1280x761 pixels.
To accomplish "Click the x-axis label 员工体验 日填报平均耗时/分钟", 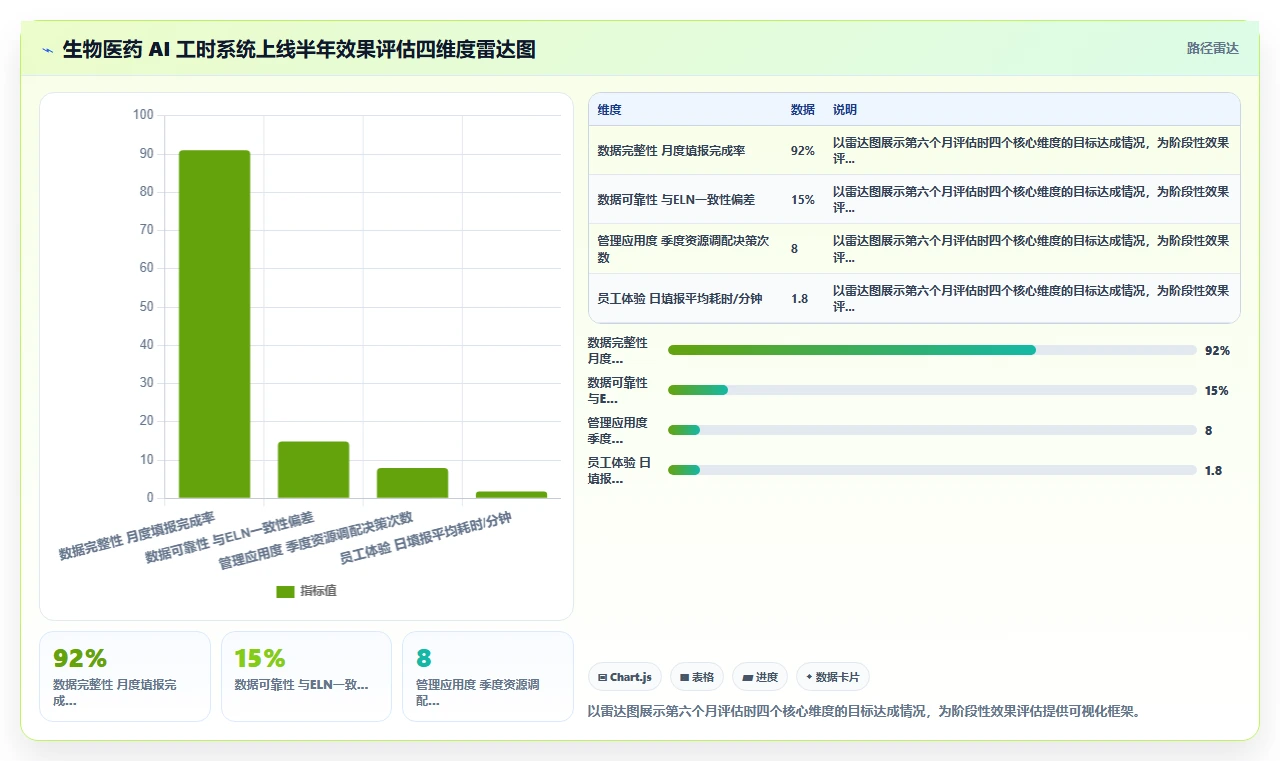I will [426, 539].
